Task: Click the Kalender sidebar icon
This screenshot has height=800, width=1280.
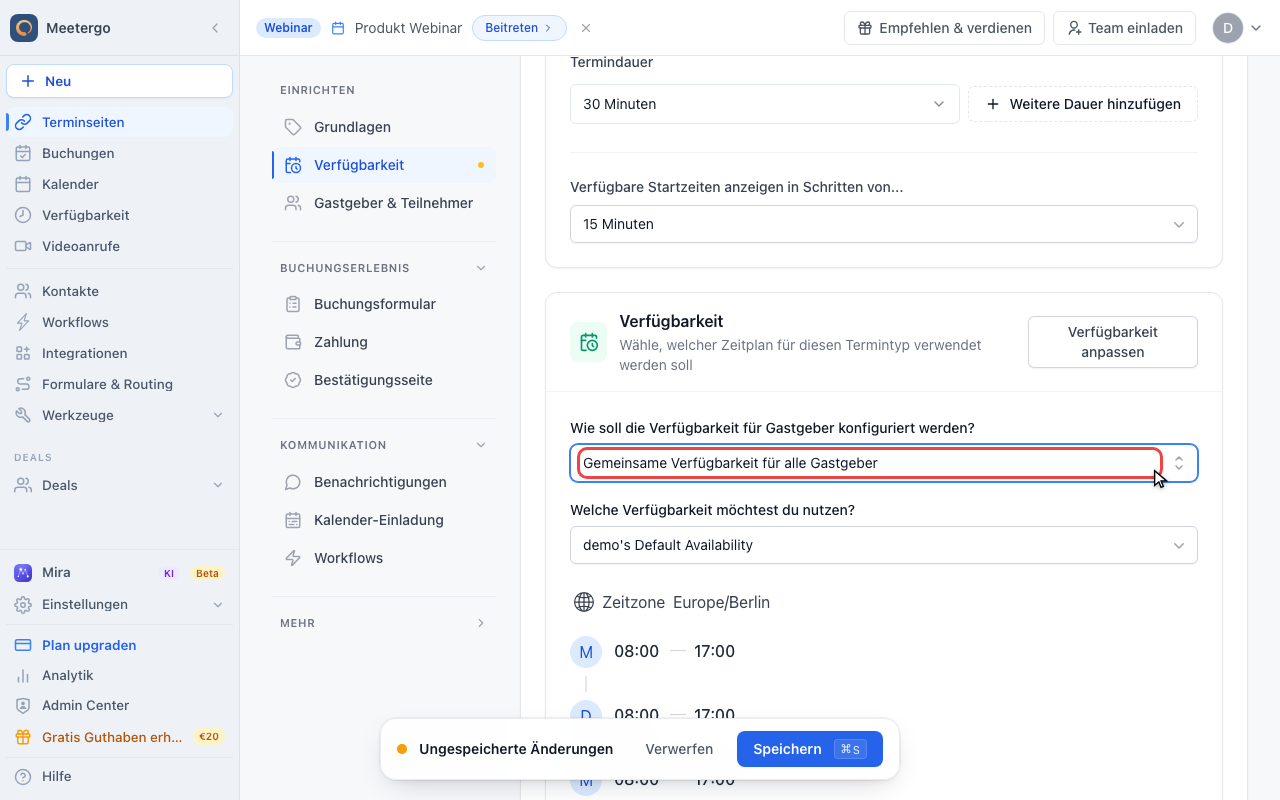Action: click(23, 184)
